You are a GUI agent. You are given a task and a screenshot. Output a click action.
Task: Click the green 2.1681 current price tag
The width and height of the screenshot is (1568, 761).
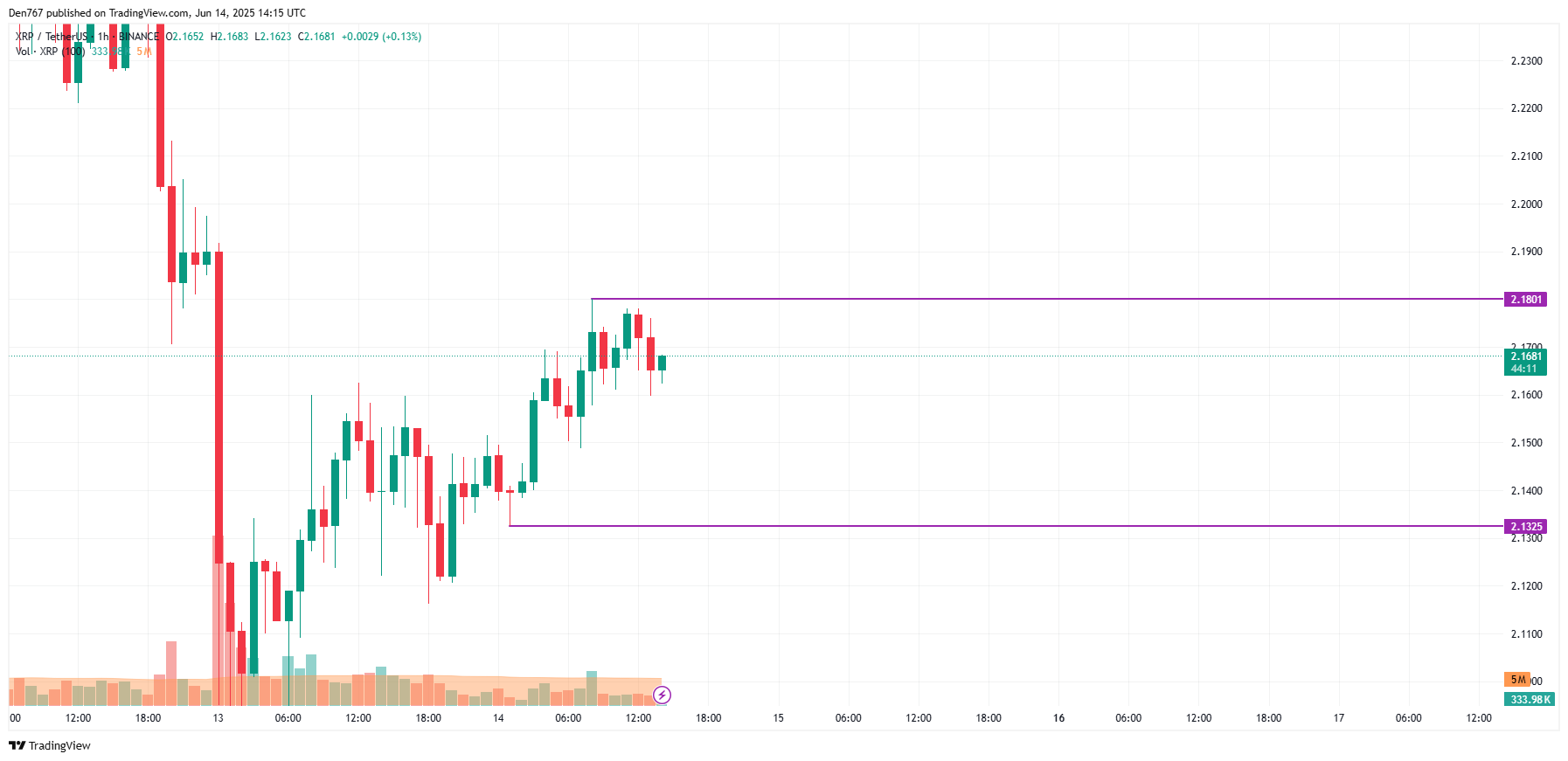point(1525,361)
